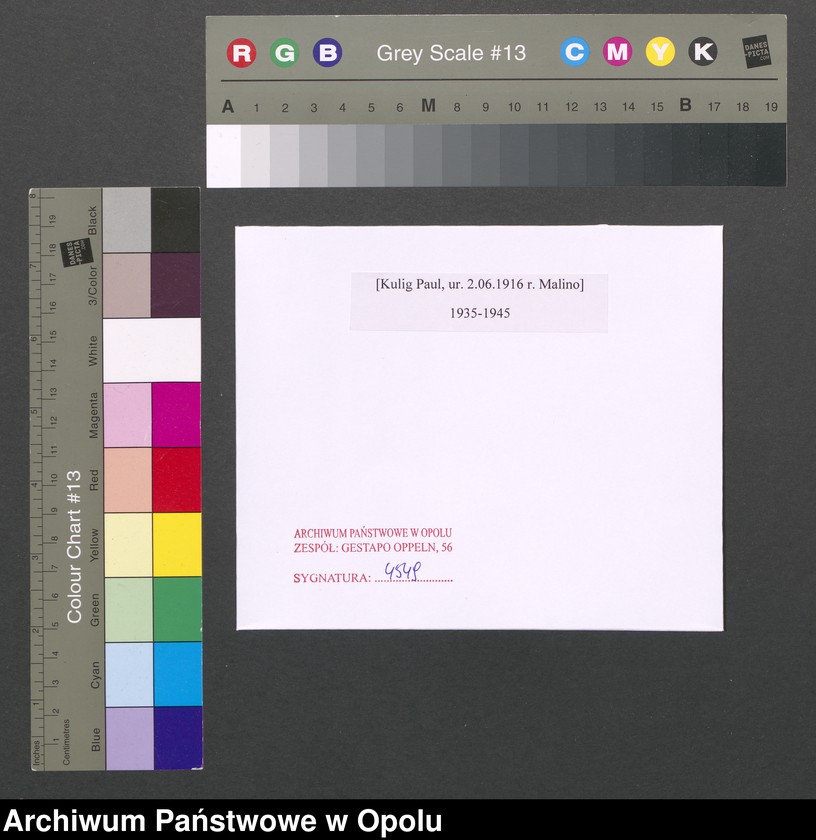Pick the saturated cyan swatch
Viewport: 816px width, 840px height.
pyautogui.click(x=176, y=674)
